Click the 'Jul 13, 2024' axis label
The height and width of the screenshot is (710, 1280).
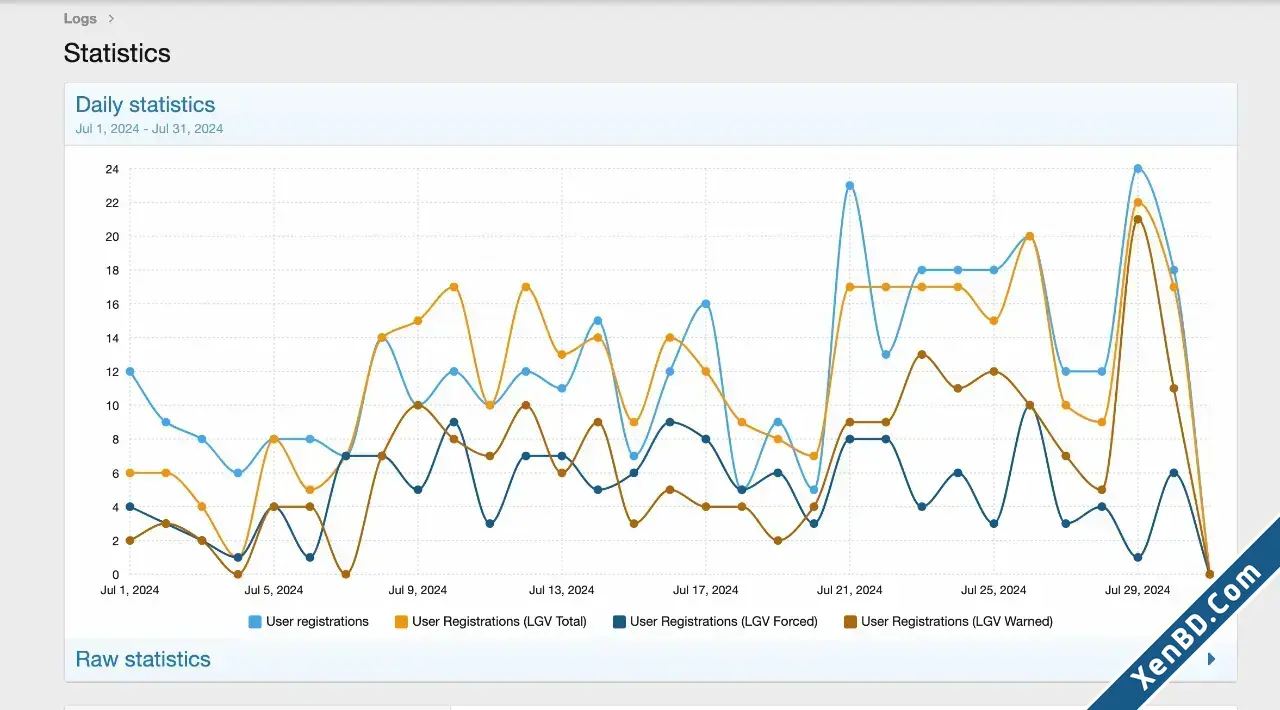click(x=562, y=590)
